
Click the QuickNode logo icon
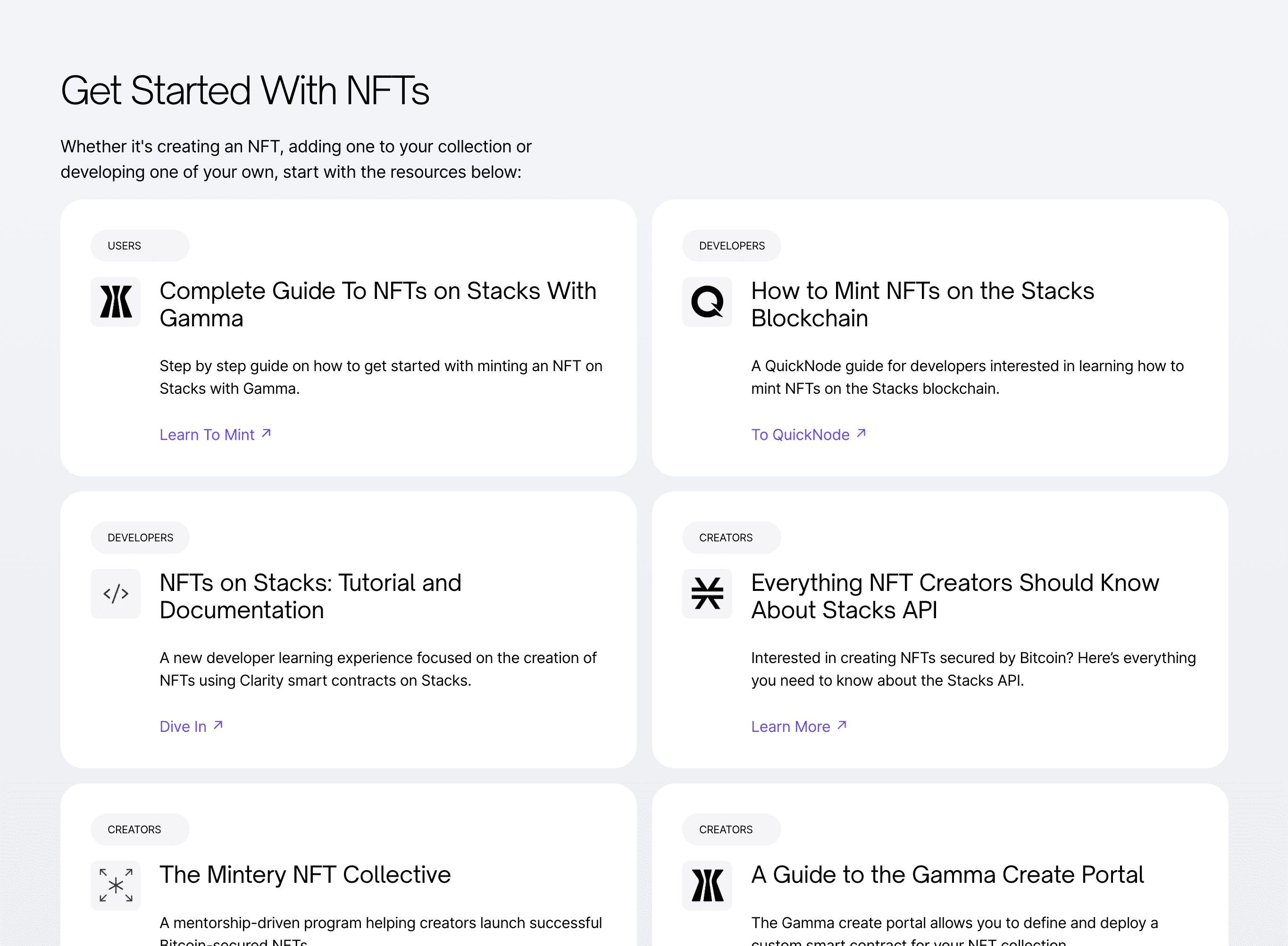pyautogui.click(x=707, y=302)
